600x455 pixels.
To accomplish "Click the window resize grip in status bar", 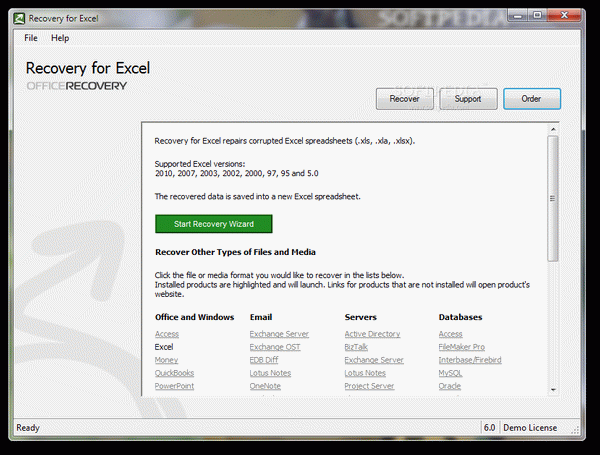I will [x=575, y=431].
